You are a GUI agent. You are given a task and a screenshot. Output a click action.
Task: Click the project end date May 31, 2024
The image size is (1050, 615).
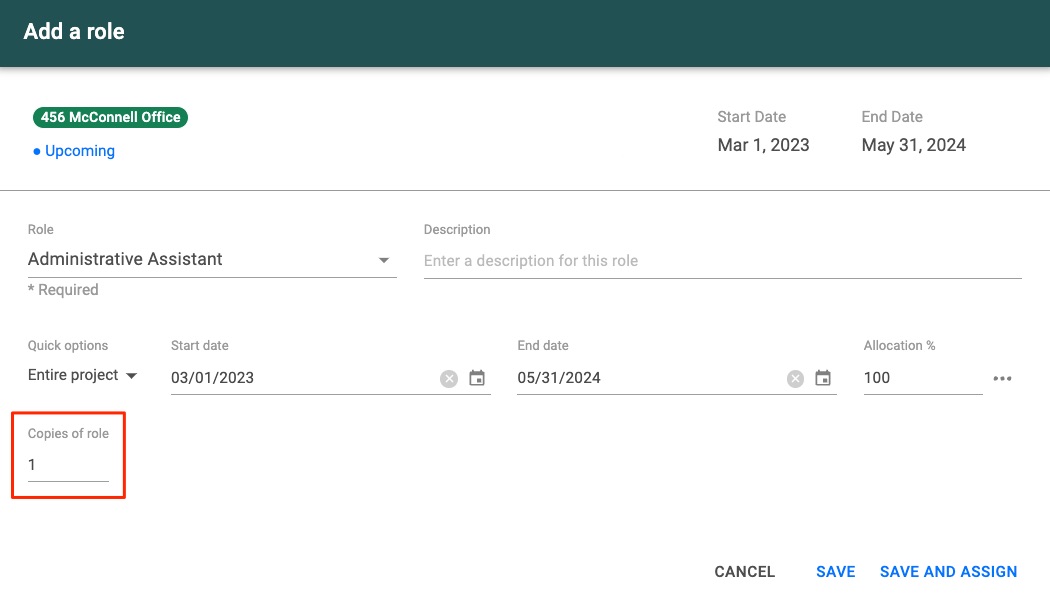pos(913,145)
